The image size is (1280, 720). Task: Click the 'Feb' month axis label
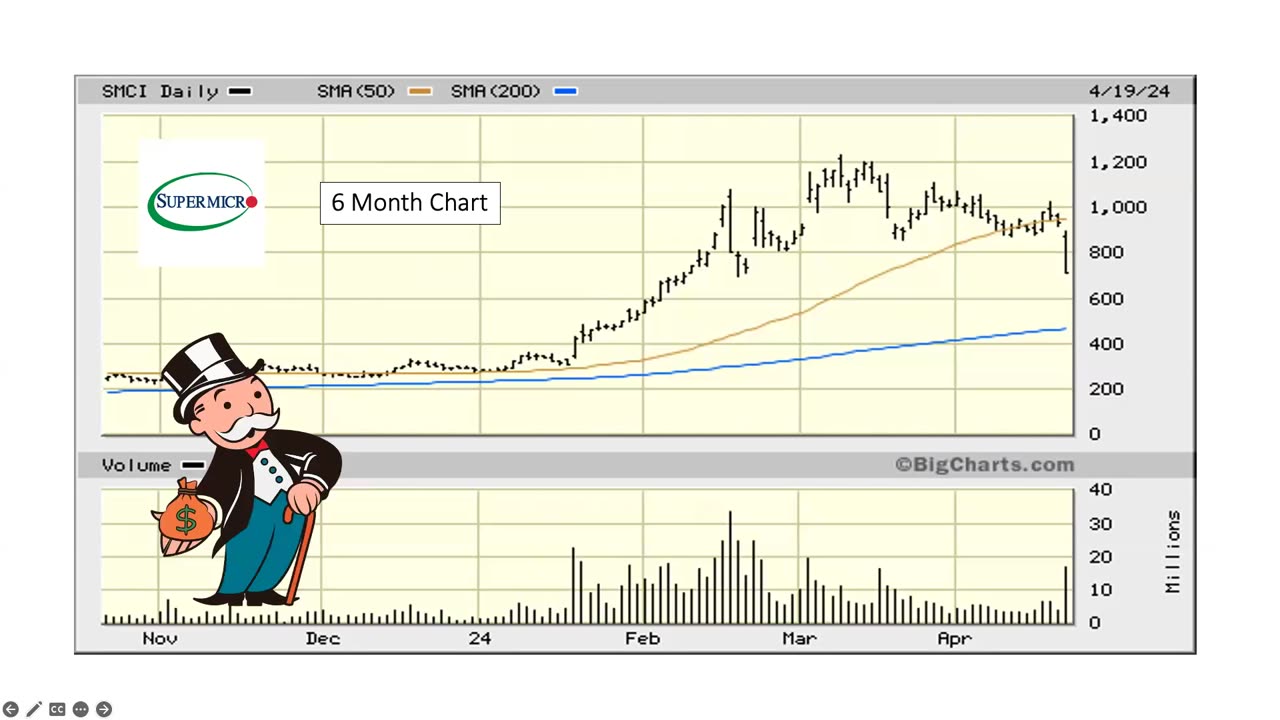pyautogui.click(x=642, y=638)
